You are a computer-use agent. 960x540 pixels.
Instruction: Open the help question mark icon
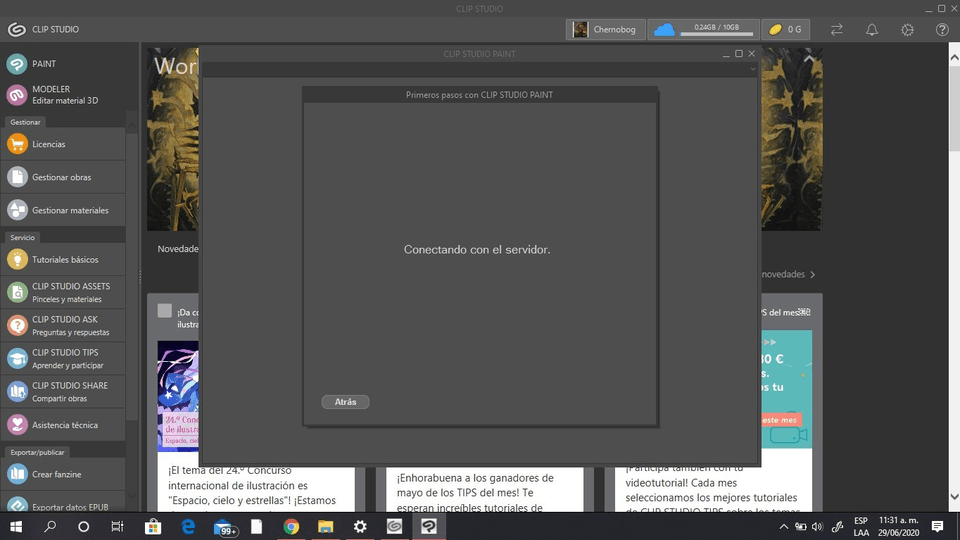(x=942, y=30)
